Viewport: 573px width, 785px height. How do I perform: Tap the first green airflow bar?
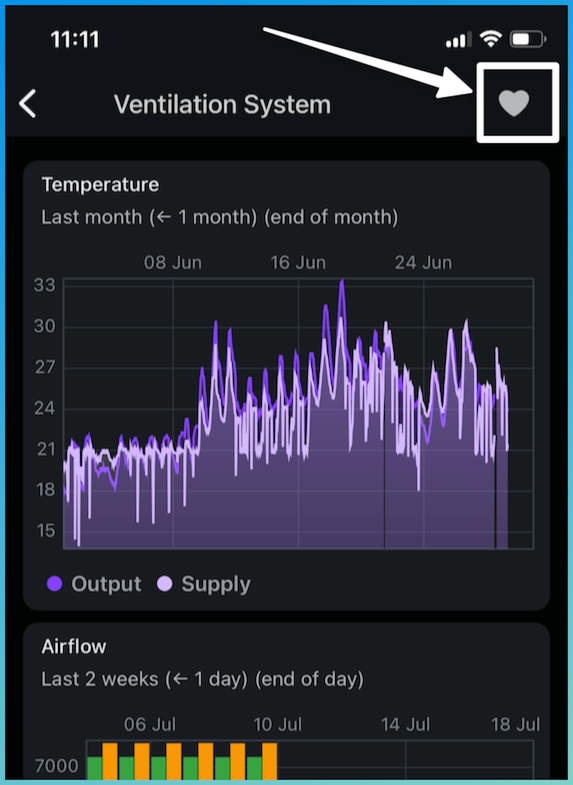click(95, 767)
